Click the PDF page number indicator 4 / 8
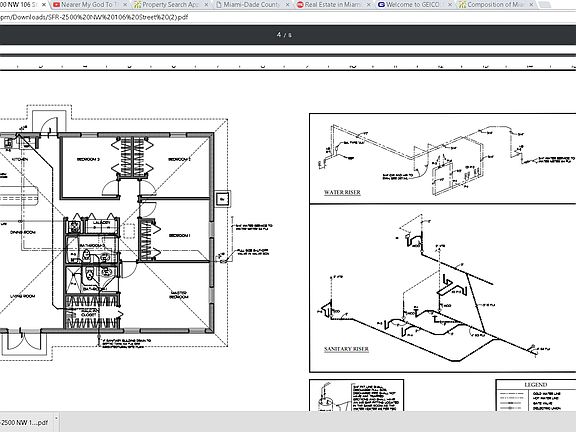Screen dimensions: 576x432 pos(284,35)
